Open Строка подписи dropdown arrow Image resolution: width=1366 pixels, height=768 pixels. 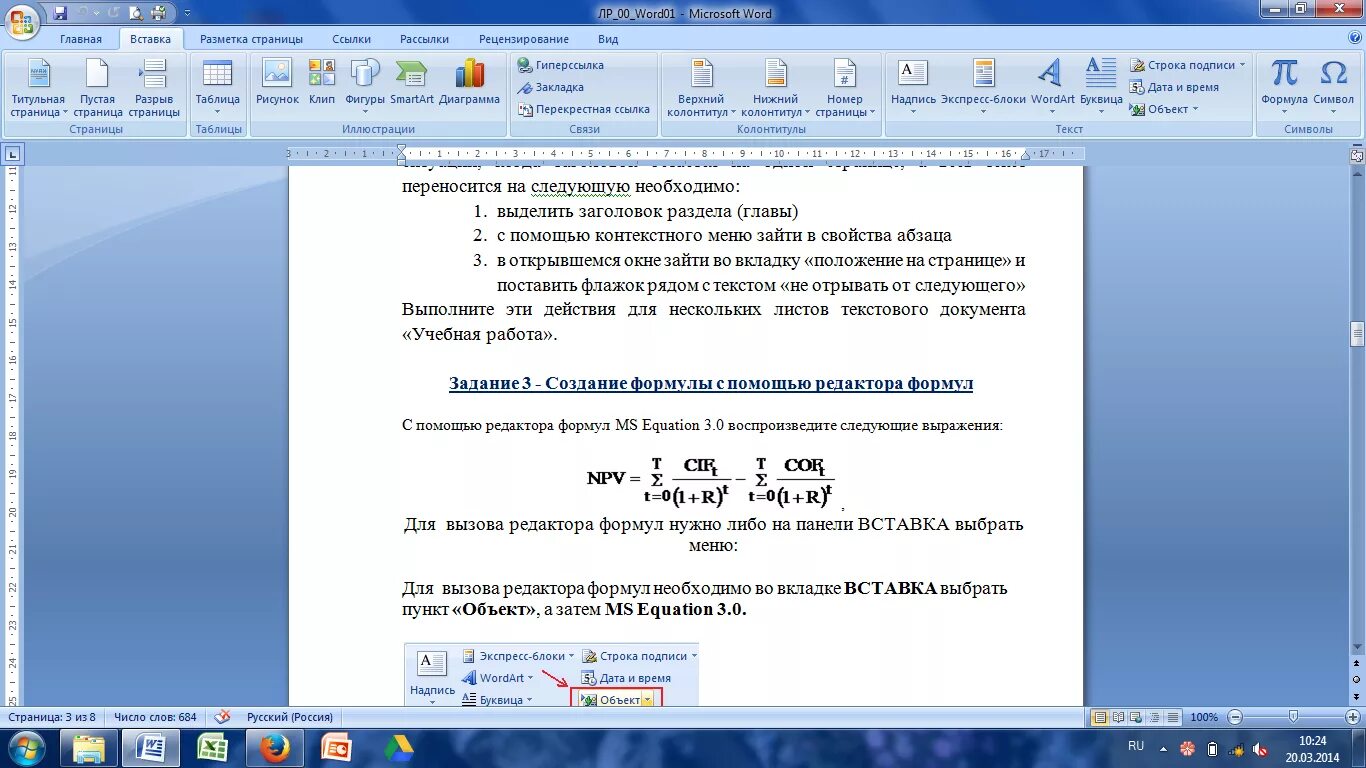(1243, 65)
